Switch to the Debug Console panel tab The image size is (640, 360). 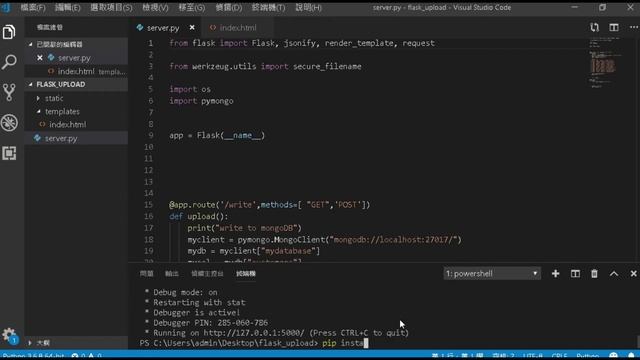point(207,273)
